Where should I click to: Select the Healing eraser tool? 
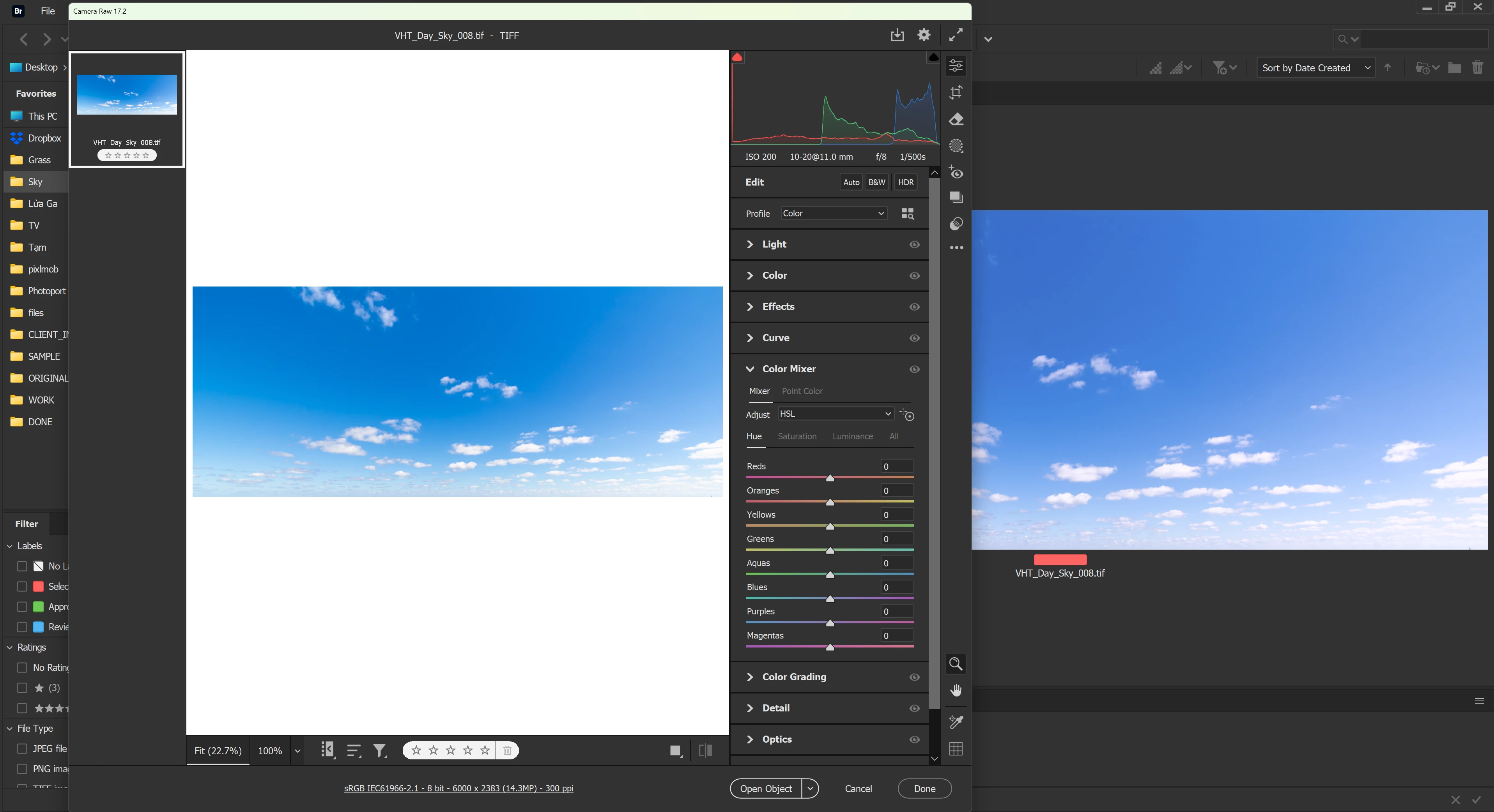tap(956, 119)
